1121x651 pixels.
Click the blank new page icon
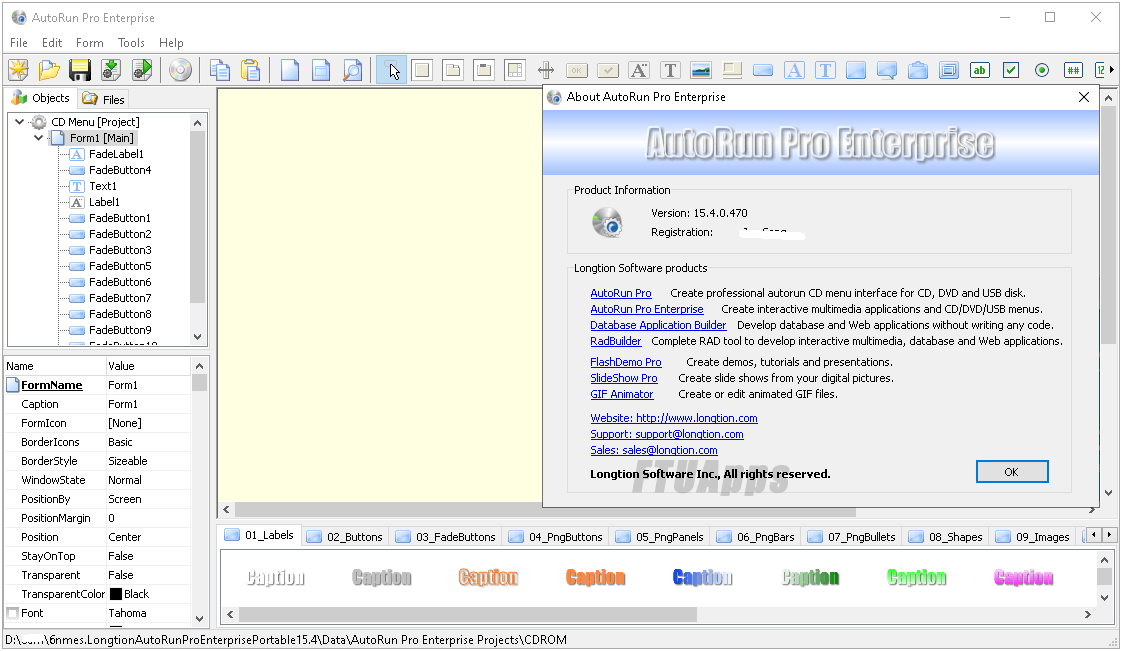[x=290, y=70]
